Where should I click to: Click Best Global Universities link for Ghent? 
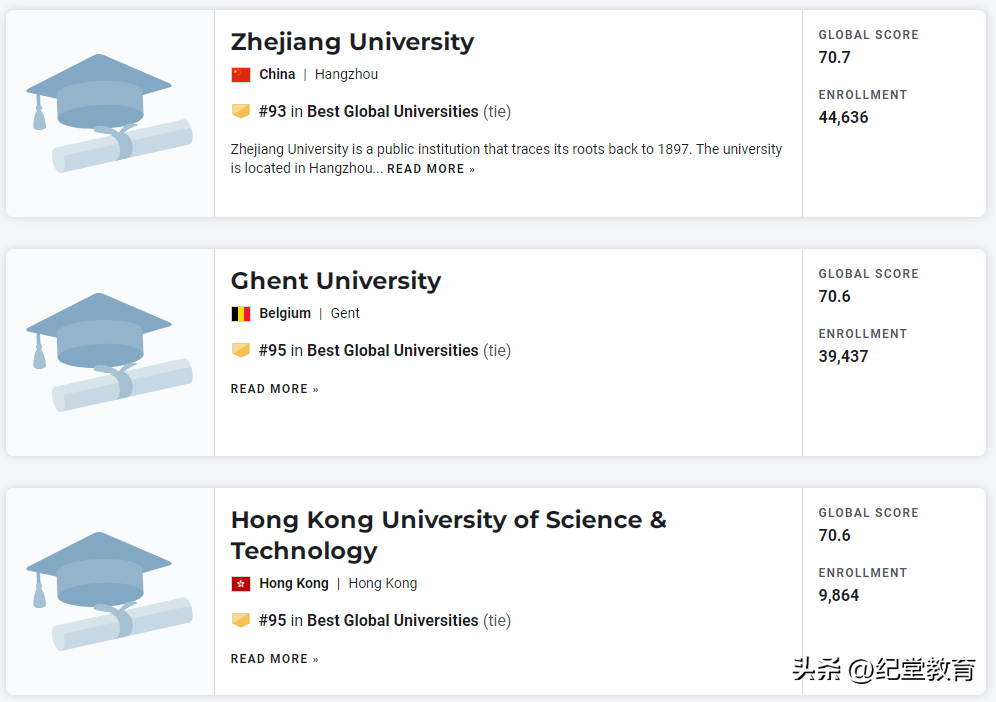point(392,351)
